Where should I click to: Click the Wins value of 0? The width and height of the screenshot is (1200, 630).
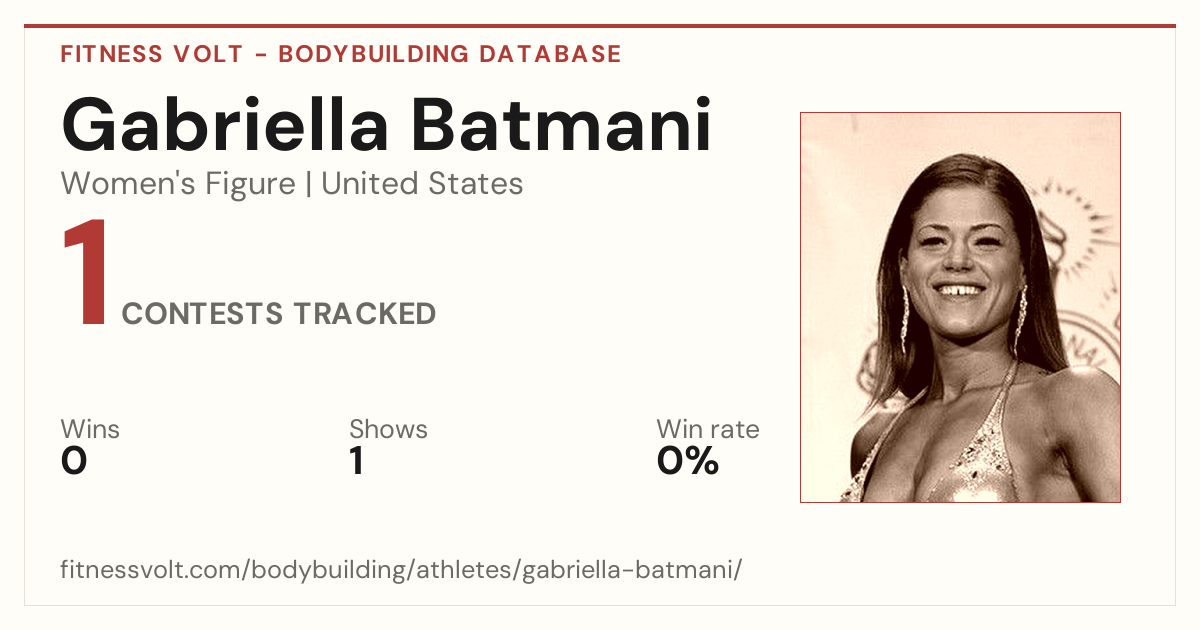click(x=74, y=461)
